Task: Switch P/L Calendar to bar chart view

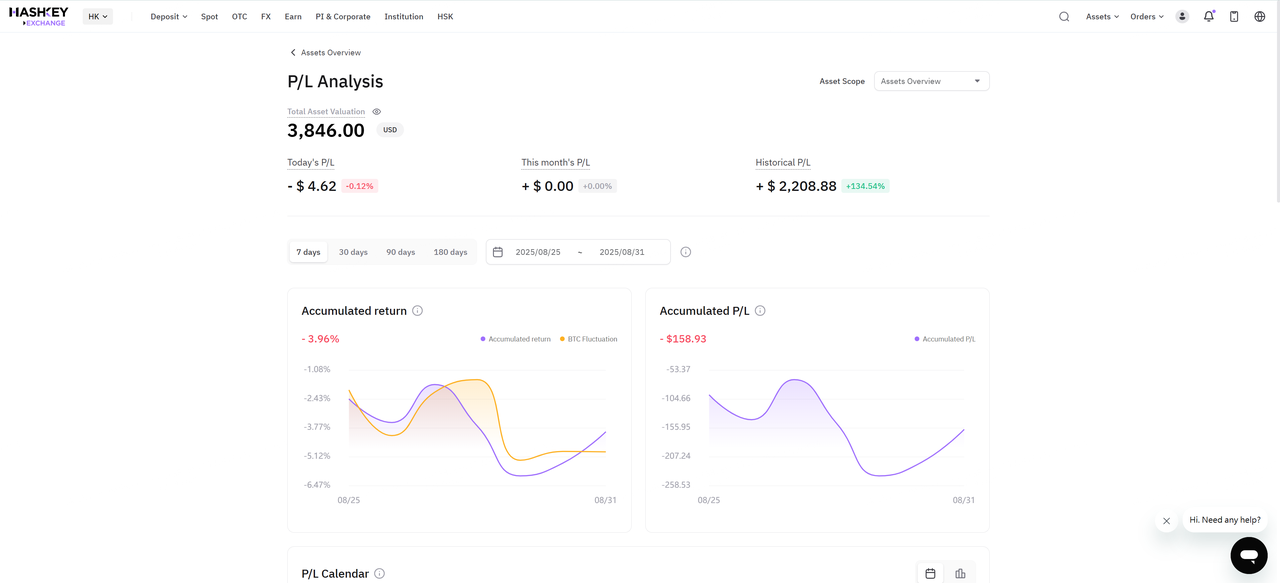Action: [960, 573]
